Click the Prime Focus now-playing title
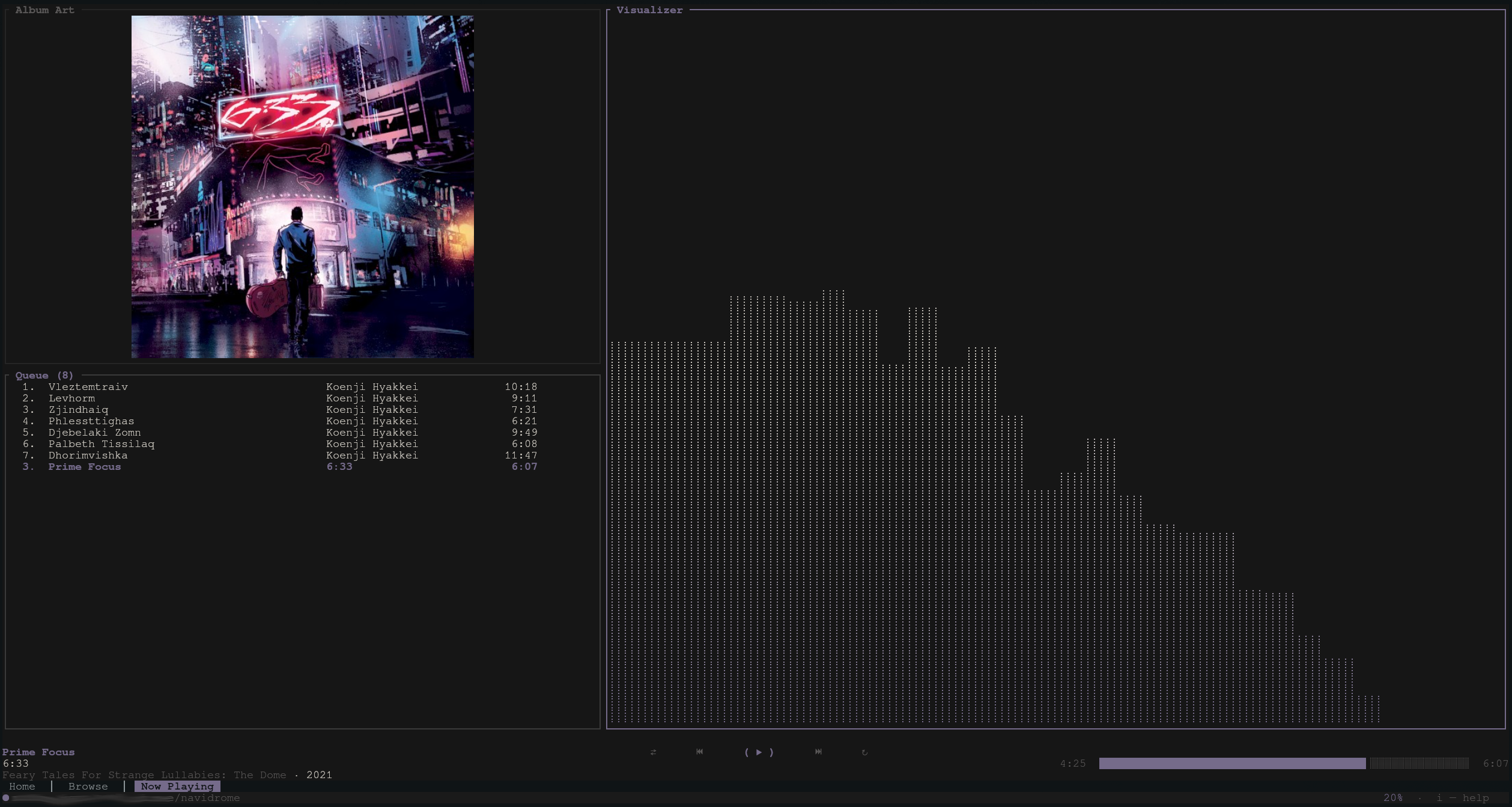 pyautogui.click(x=38, y=752)
